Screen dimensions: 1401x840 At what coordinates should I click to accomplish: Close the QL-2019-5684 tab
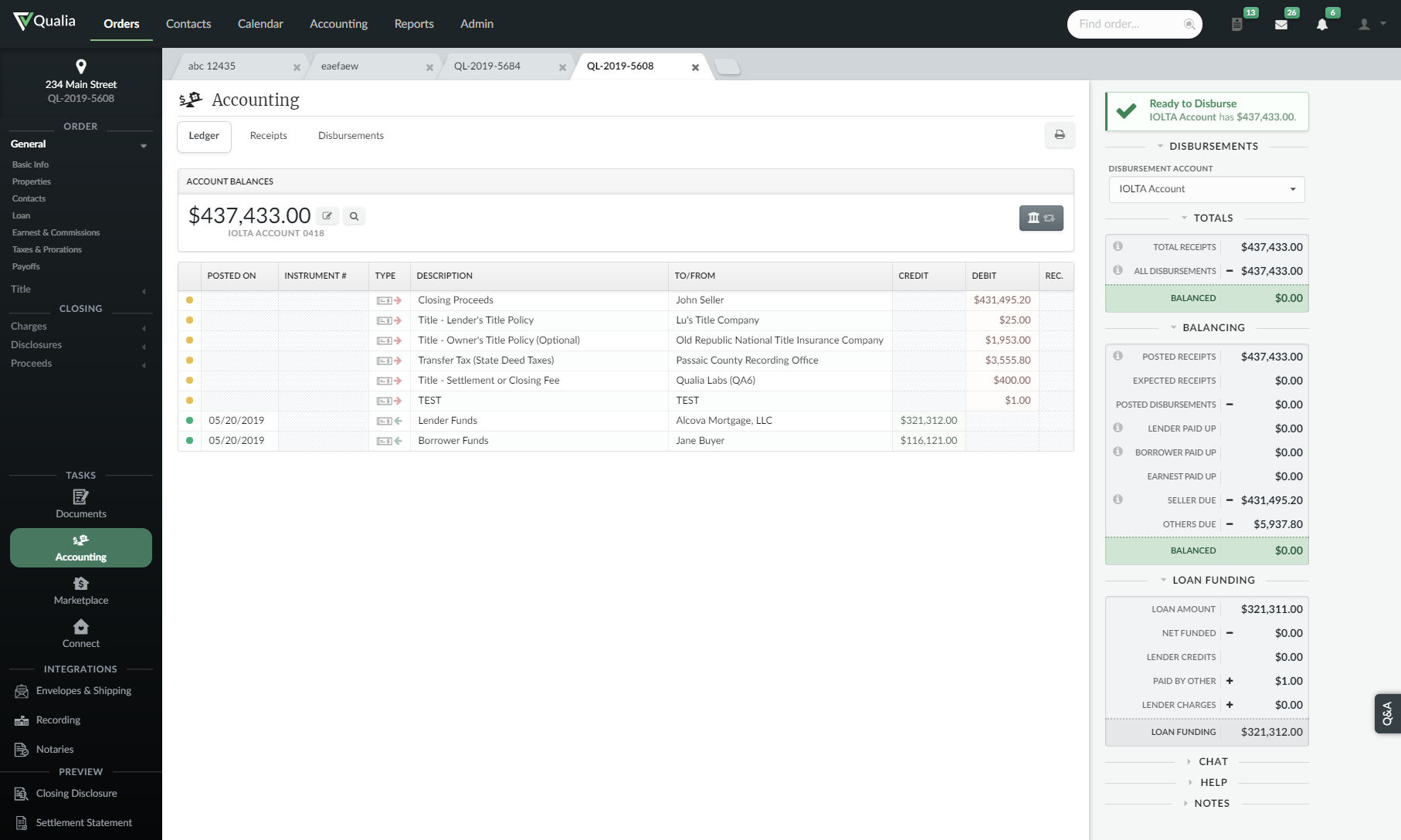click(x=562, y=67)
